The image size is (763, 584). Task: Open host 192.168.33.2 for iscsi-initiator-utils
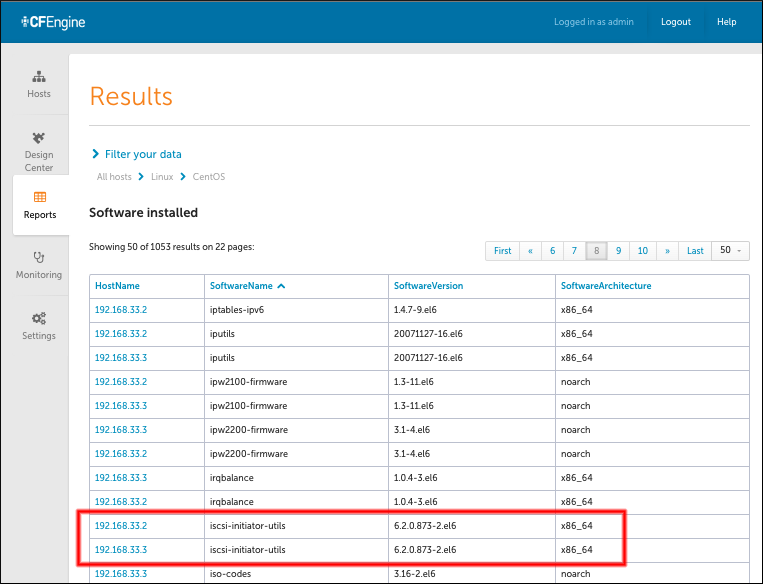click(121, 526)
